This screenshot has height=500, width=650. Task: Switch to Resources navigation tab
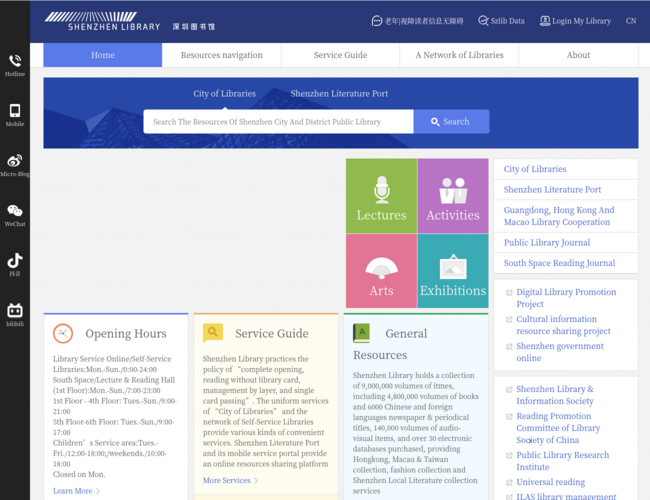(222, 55)
